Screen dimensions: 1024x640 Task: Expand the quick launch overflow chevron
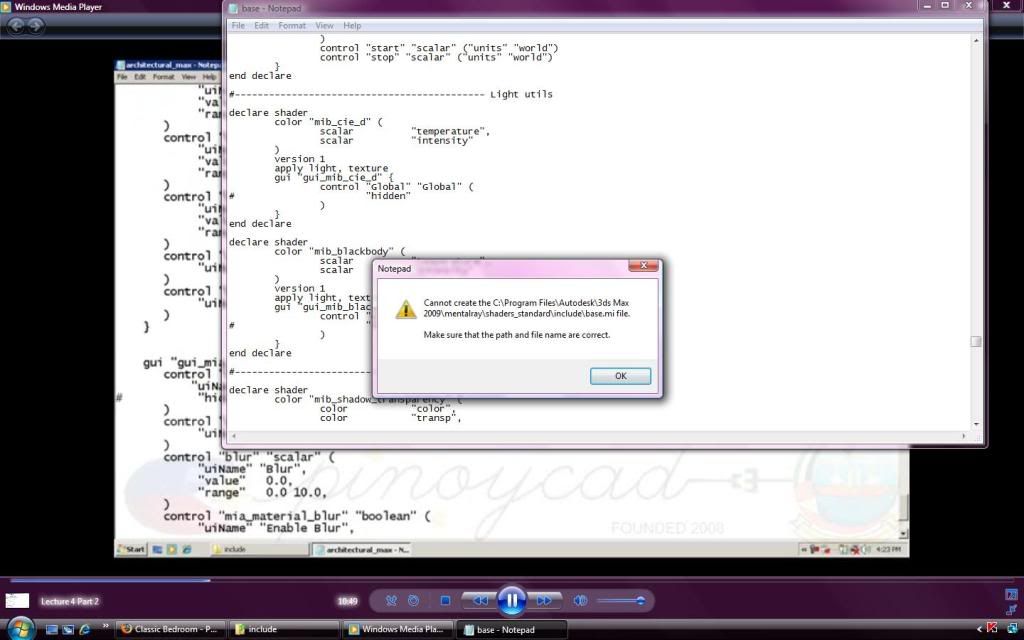click(106, 628)
